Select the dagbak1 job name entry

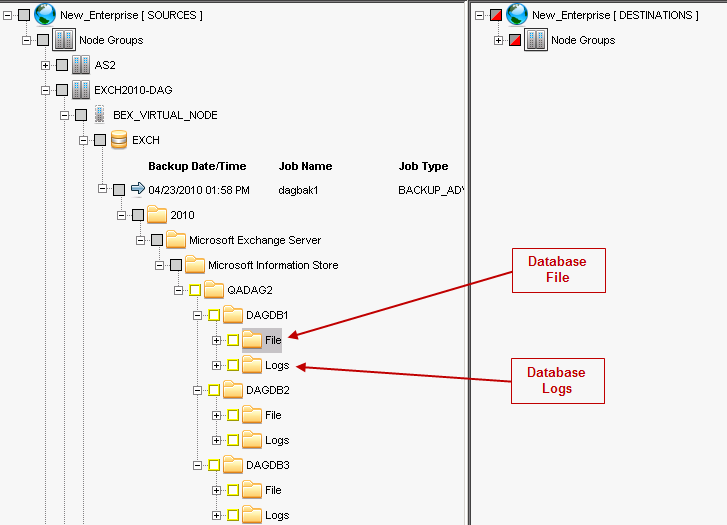coord(300,189)
